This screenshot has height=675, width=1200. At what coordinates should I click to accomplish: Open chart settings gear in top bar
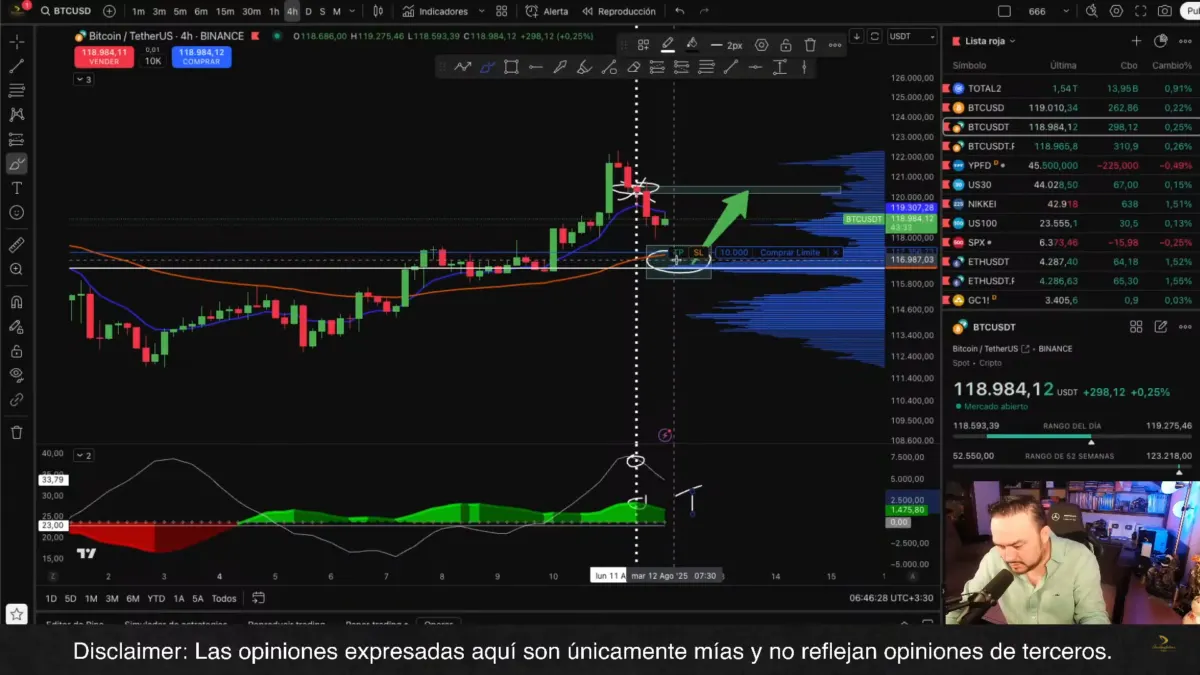pyautogui.click(x=1116, y=11)
